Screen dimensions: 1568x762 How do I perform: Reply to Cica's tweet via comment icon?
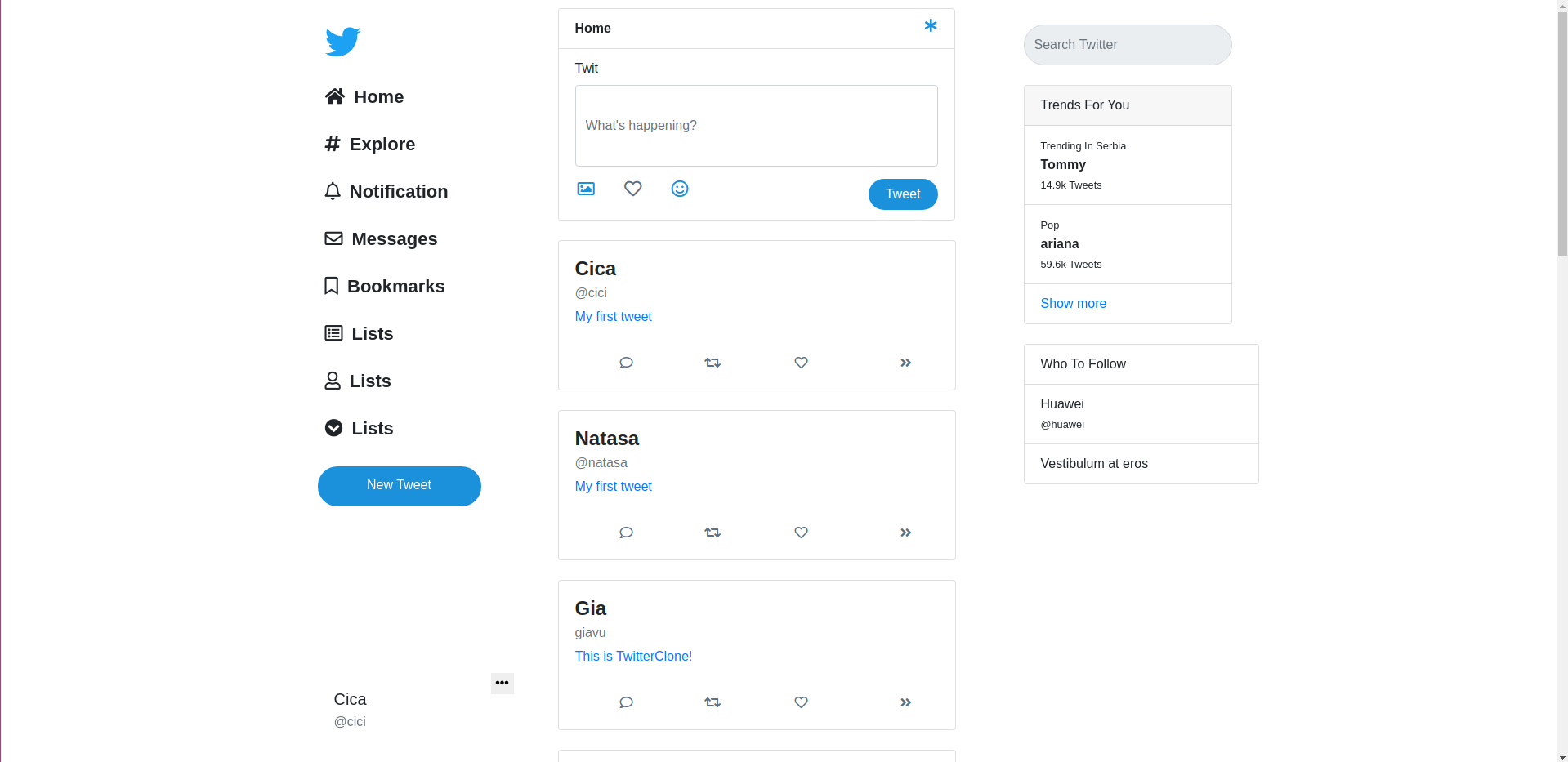626,363
